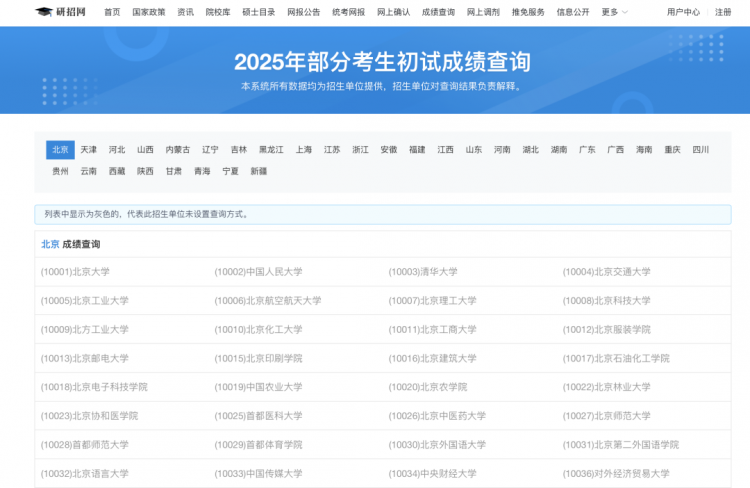Screen dimensions: 750x488
Task: Open the 首页 nav item
Action: click(x=112, y=12)
